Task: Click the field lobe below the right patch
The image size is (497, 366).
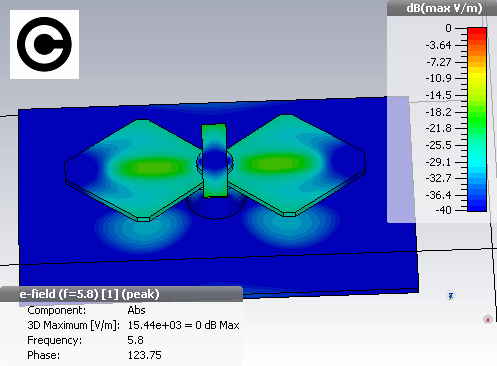Action: click(292, 227)
